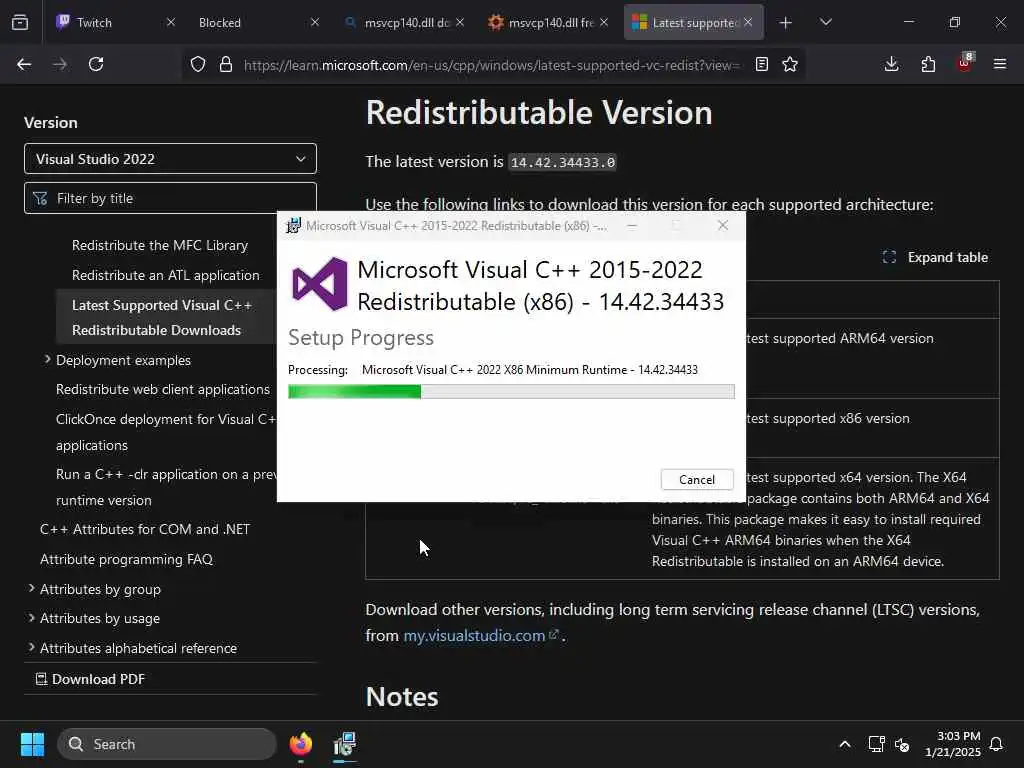1024x768 pixels.
Task: Expand Deployment examples node
Action: tap(47, 360)
